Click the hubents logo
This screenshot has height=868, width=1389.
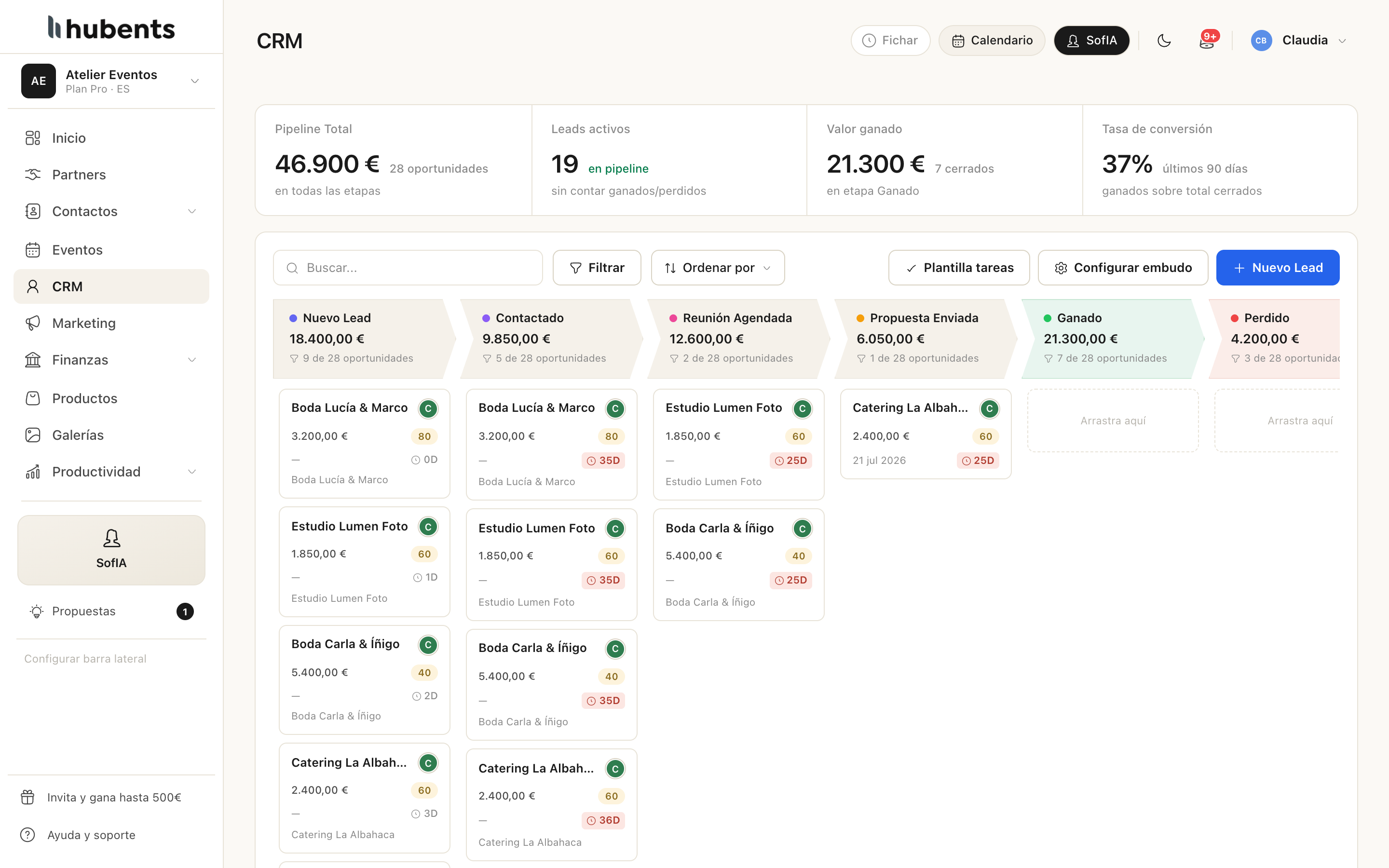click(111, 27)
